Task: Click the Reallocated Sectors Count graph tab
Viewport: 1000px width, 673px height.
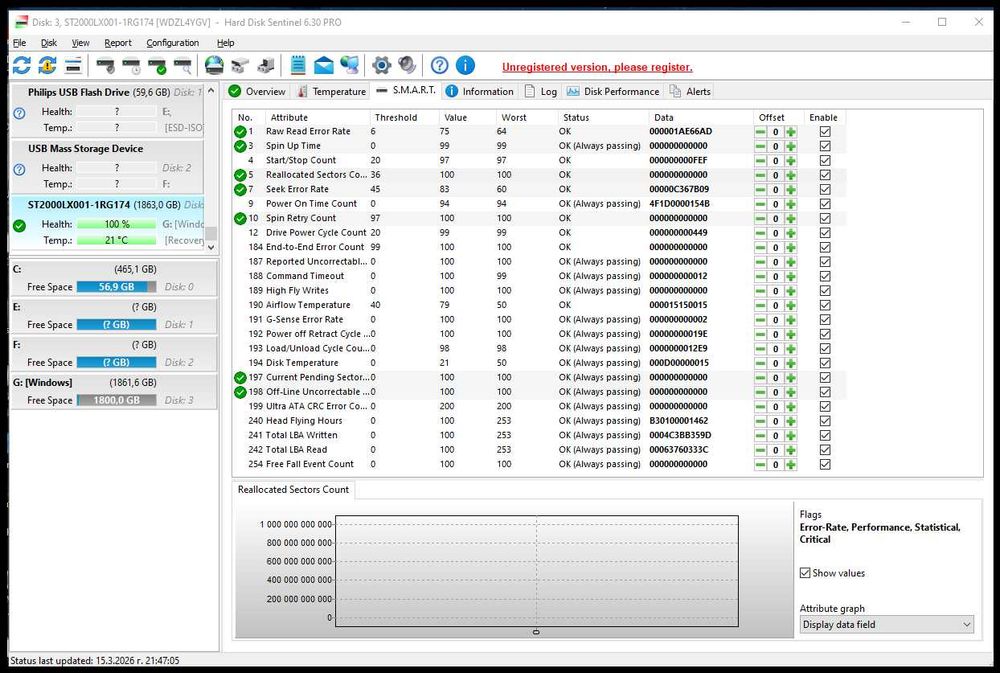Action: coord(293,489)
